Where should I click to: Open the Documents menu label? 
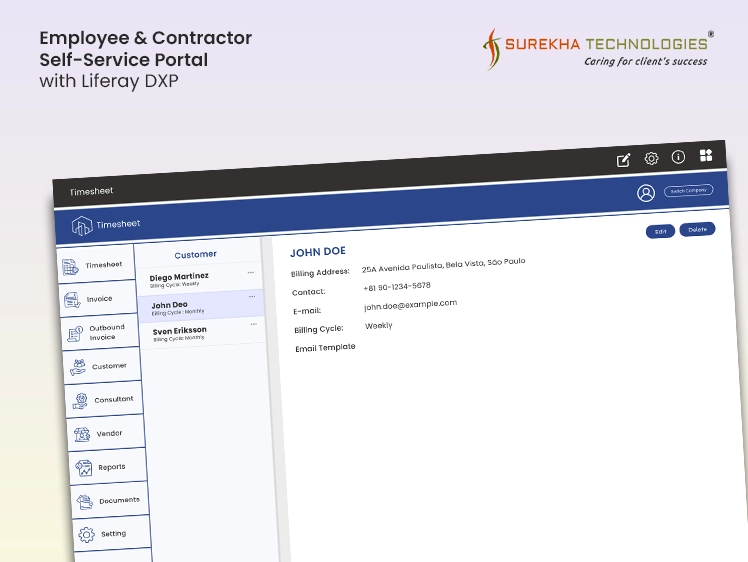tap(119, 500)
